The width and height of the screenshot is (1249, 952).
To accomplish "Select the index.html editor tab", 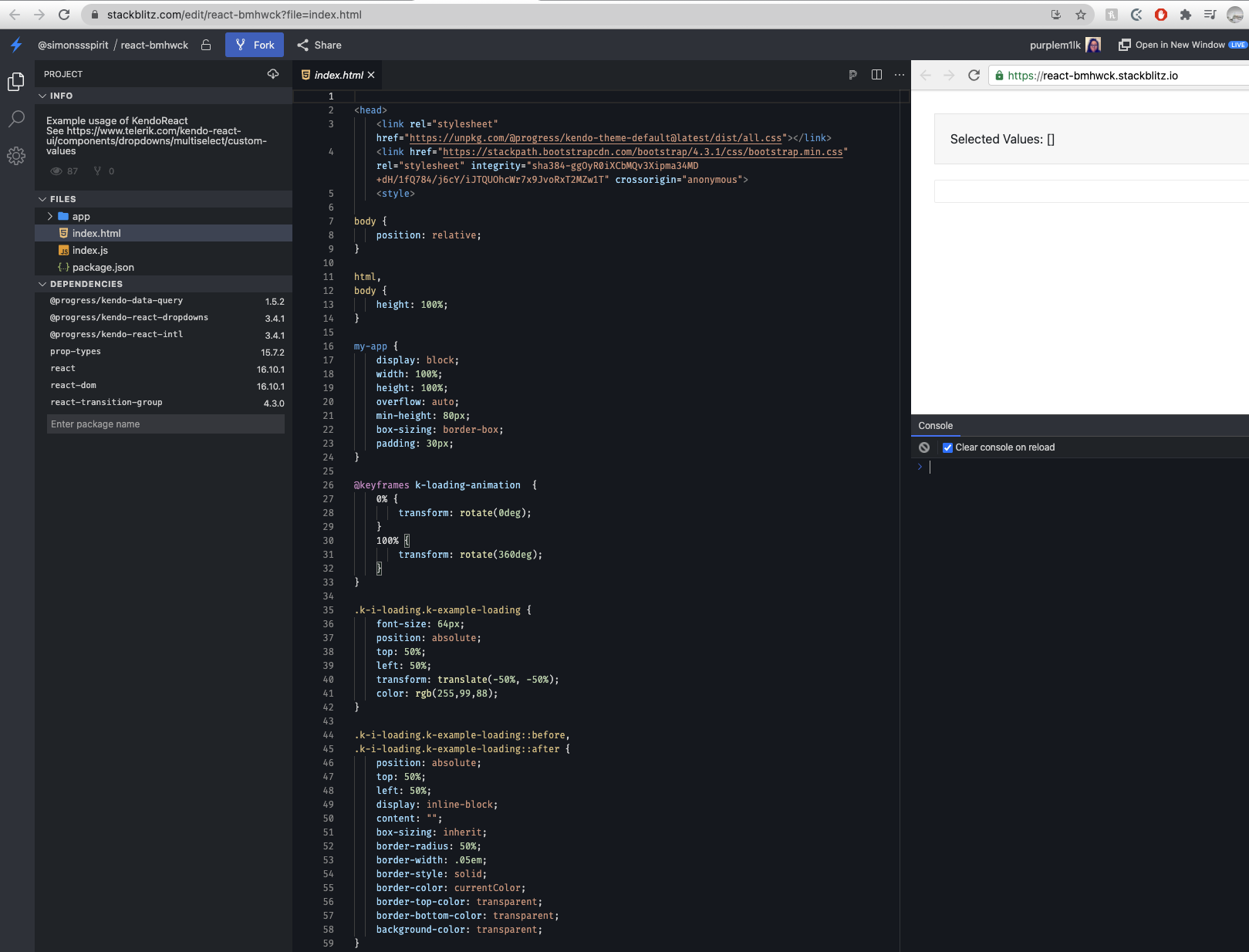I will [336, 75].
